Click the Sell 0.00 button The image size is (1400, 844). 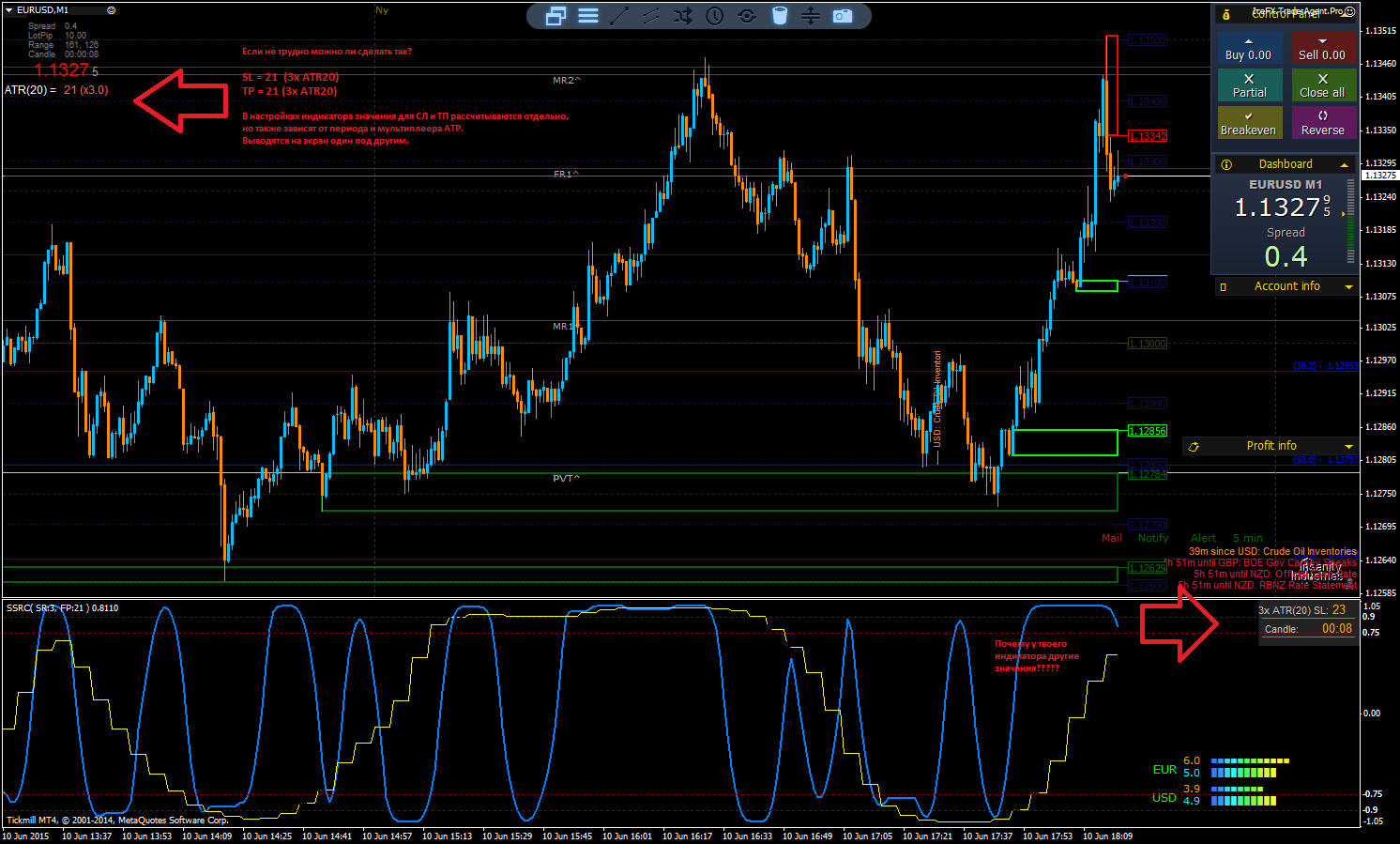click(x=1323, y=49)
